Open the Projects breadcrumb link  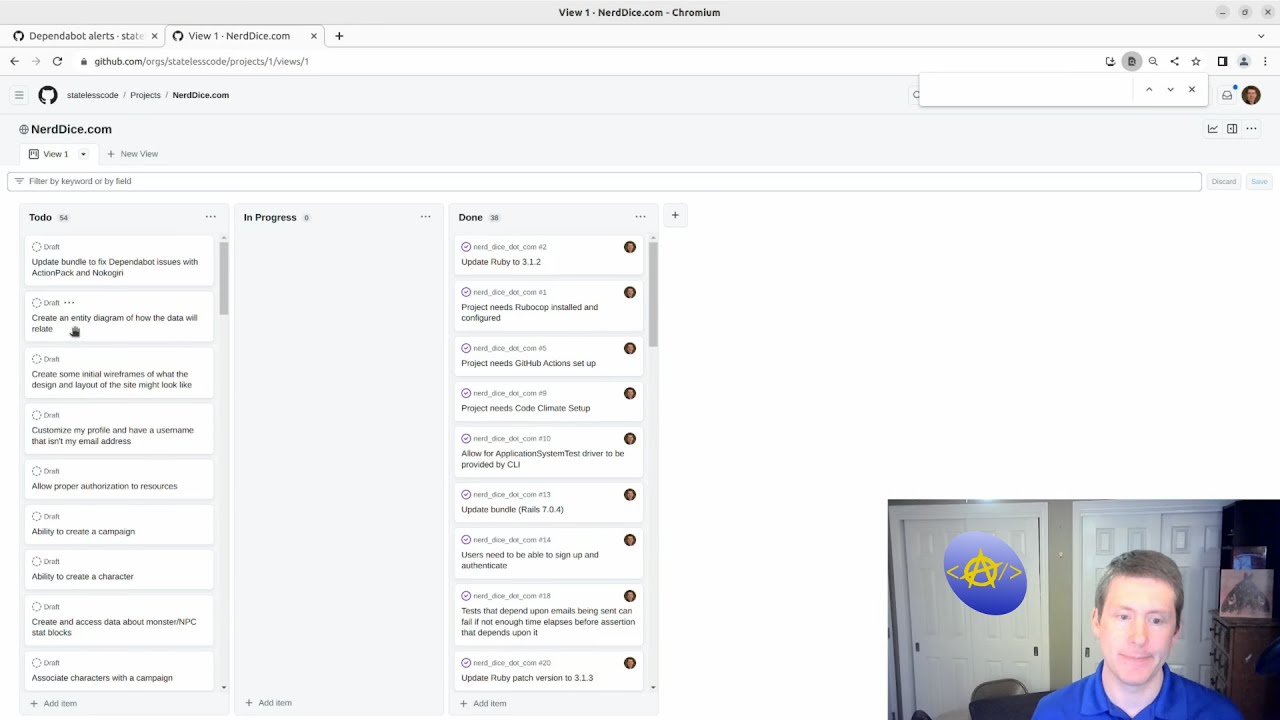(145, 95)
